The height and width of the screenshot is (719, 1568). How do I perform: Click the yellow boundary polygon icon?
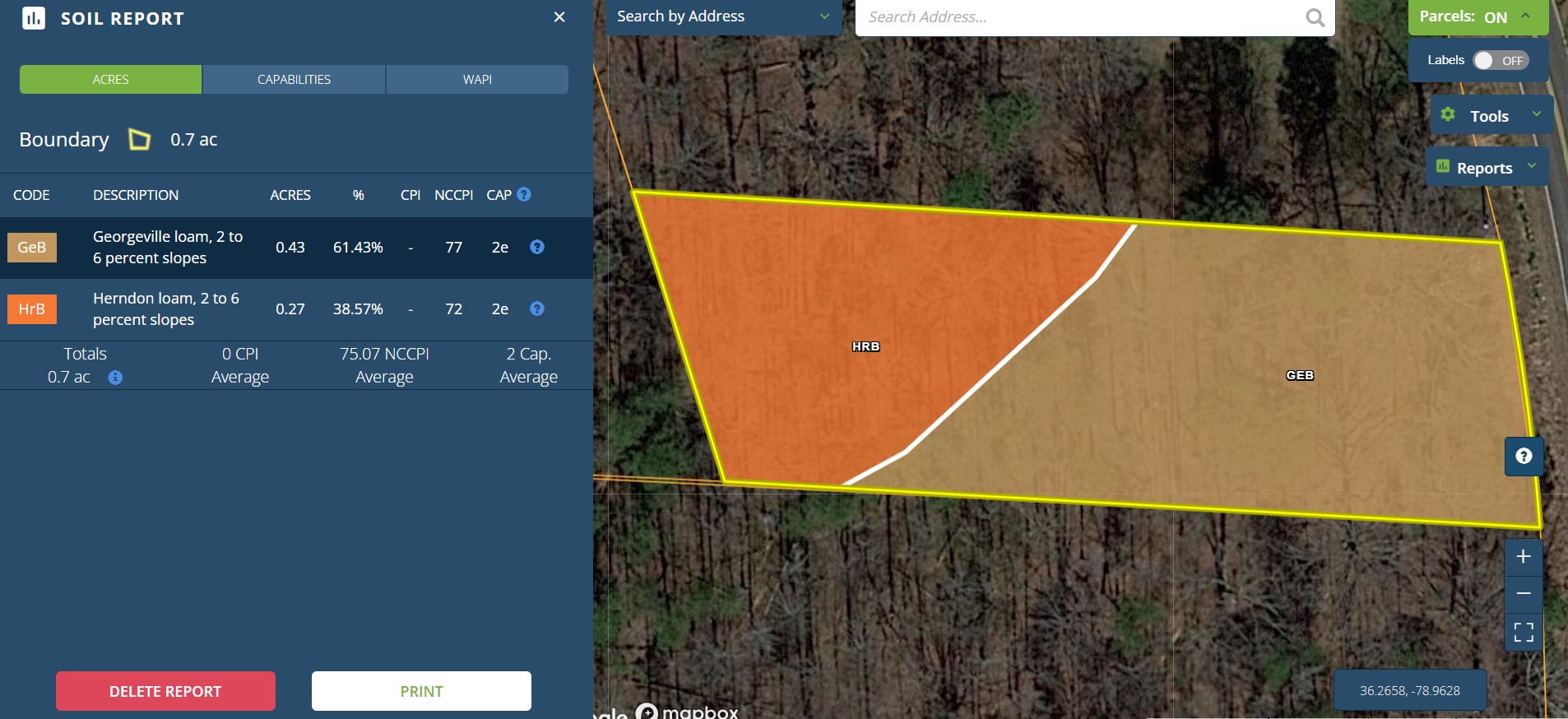click(x=140, y=140)
